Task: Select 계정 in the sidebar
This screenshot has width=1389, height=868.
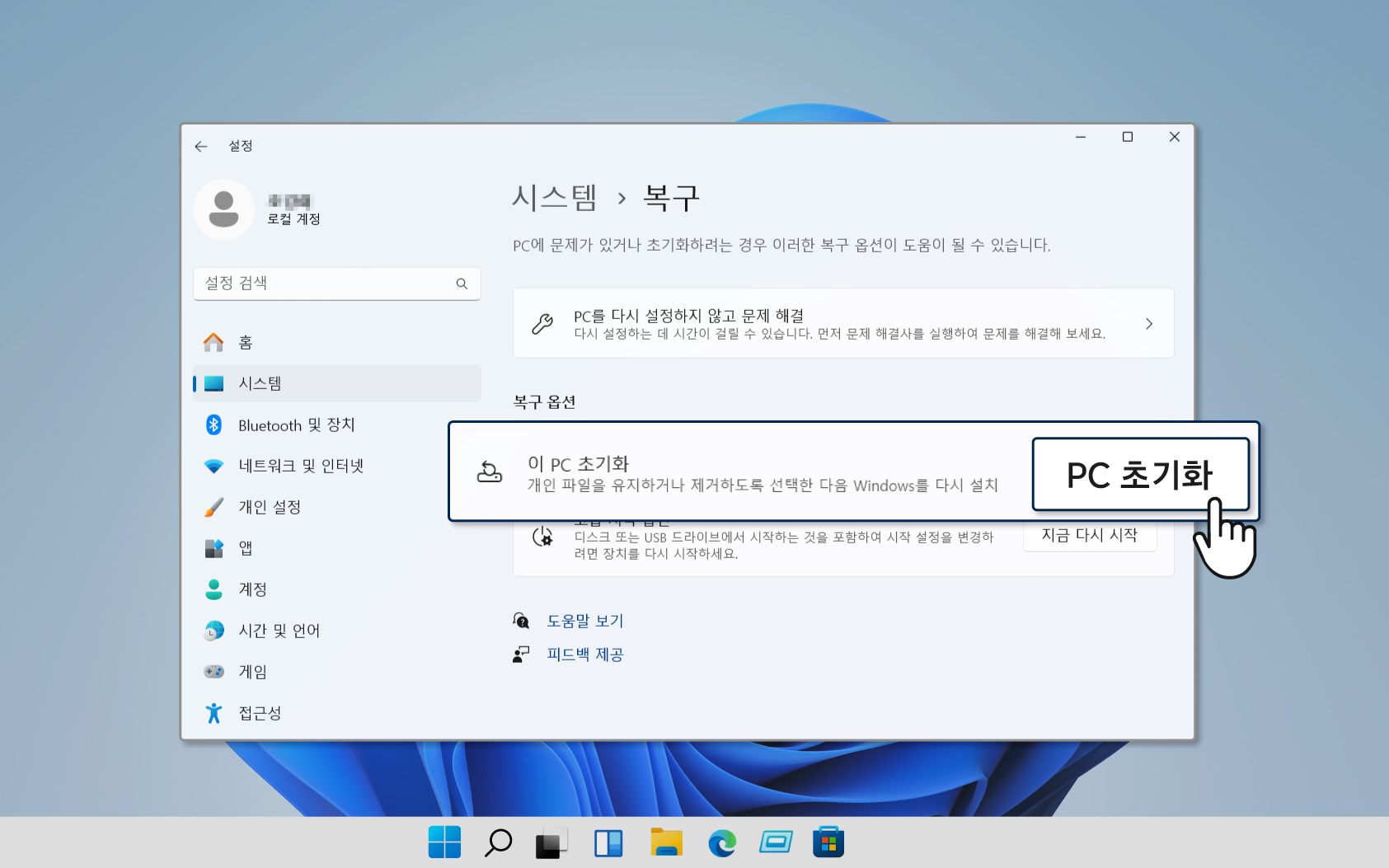Action: coord(252,589)
